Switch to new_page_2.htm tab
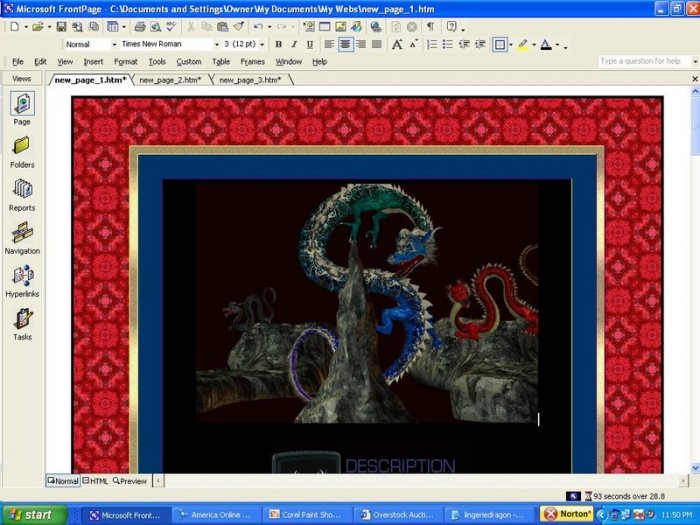This screenshot has width=700, height=525. tap(170, 80)
